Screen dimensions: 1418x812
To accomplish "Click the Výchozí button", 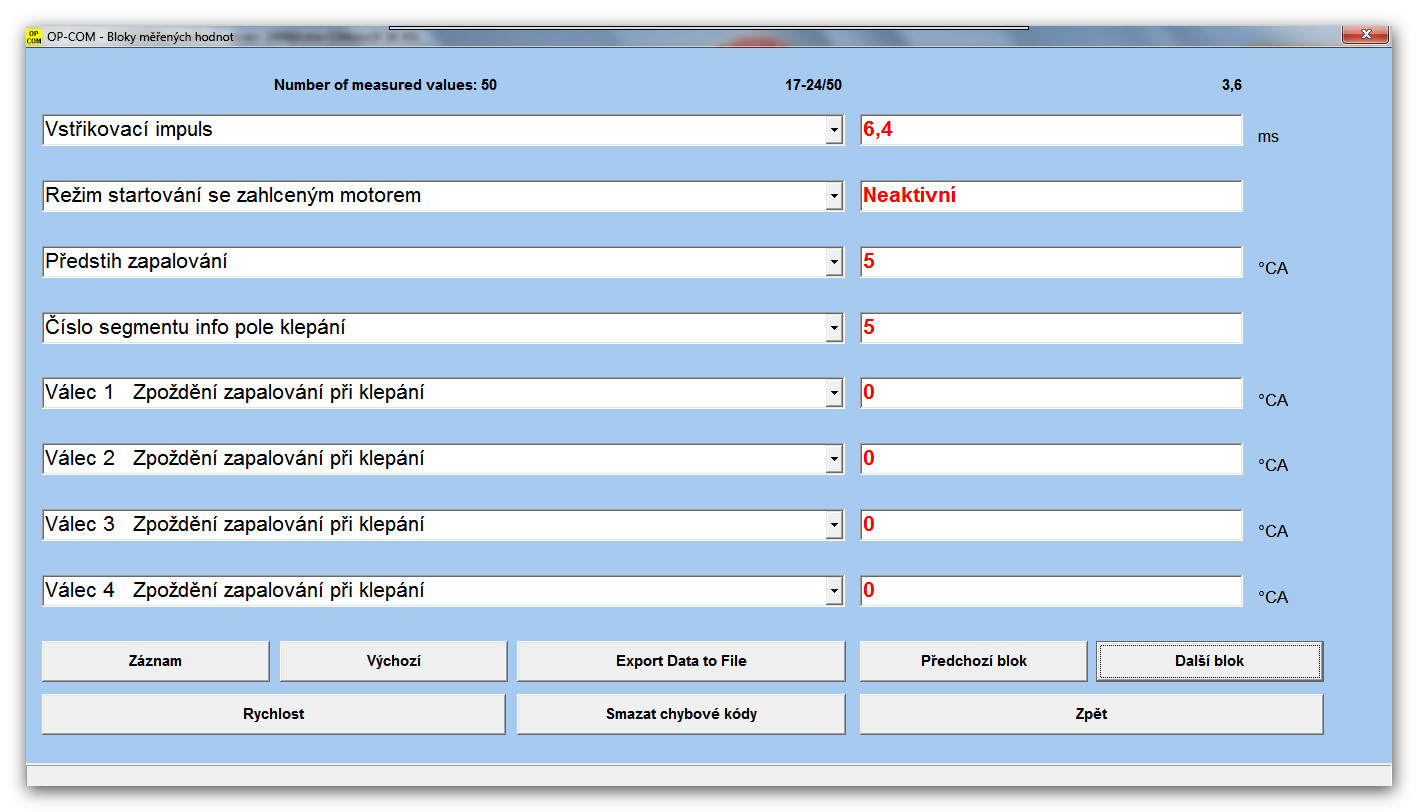I will 393,661.
